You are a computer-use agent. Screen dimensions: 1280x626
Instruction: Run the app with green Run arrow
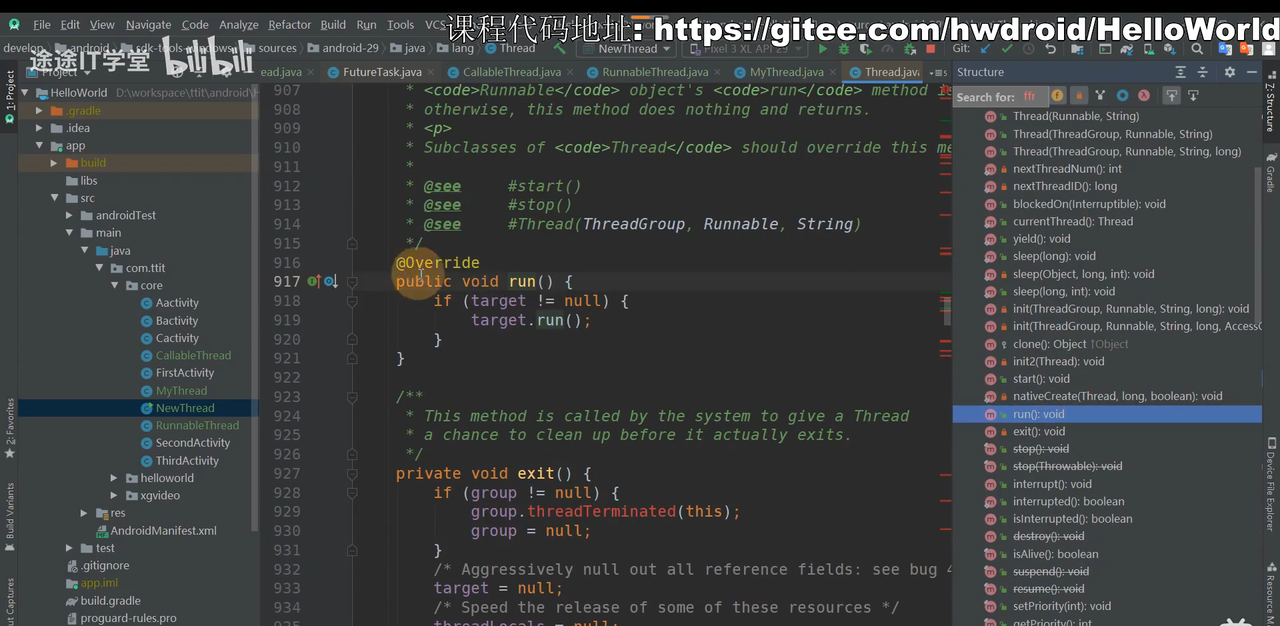(823, 49)
